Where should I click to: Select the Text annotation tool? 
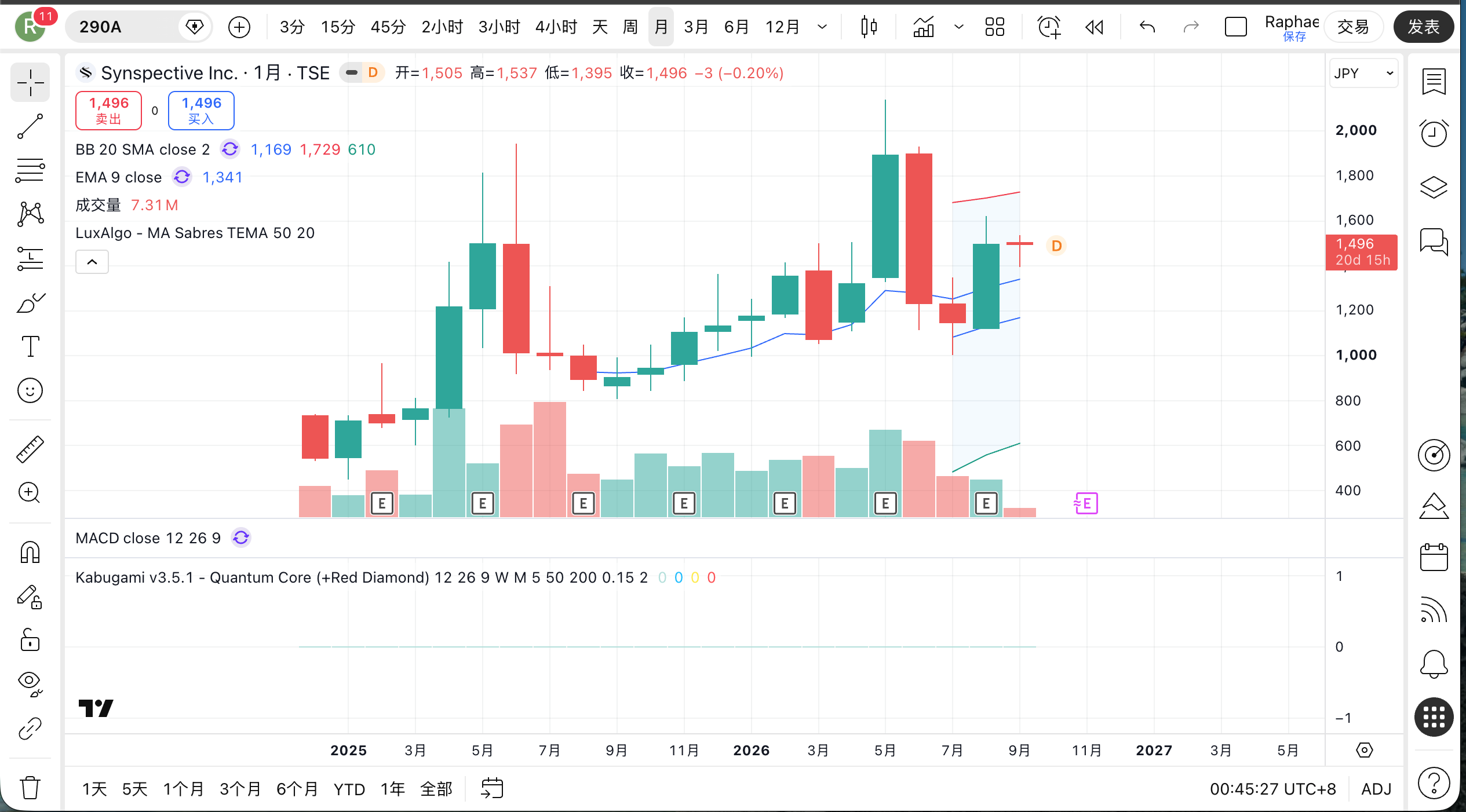click(30, 346)
